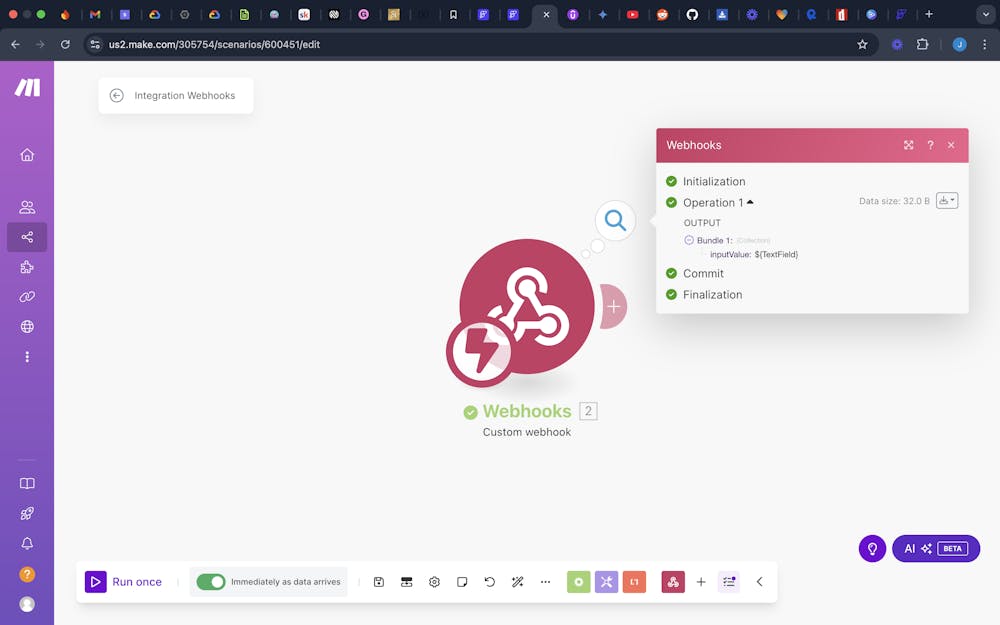Switch to the Gmail browser tab
1000x625 pixels.
click(95, 14)
